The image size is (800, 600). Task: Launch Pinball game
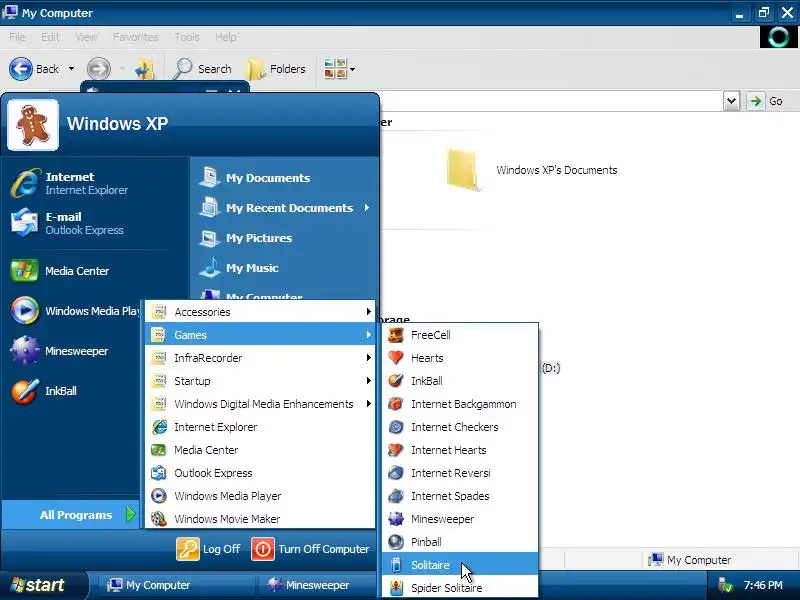click(x=460, y=542)
